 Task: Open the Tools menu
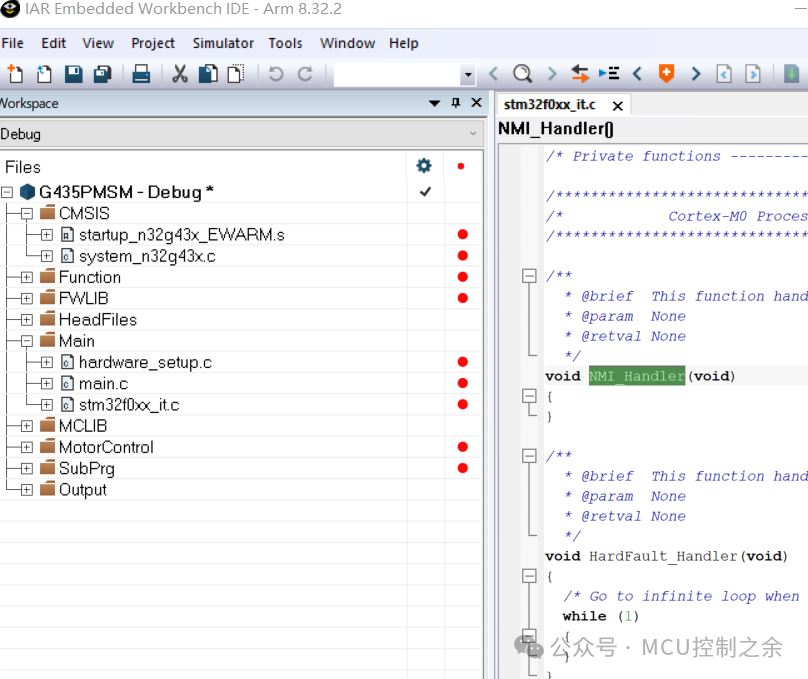click(285, 43)
